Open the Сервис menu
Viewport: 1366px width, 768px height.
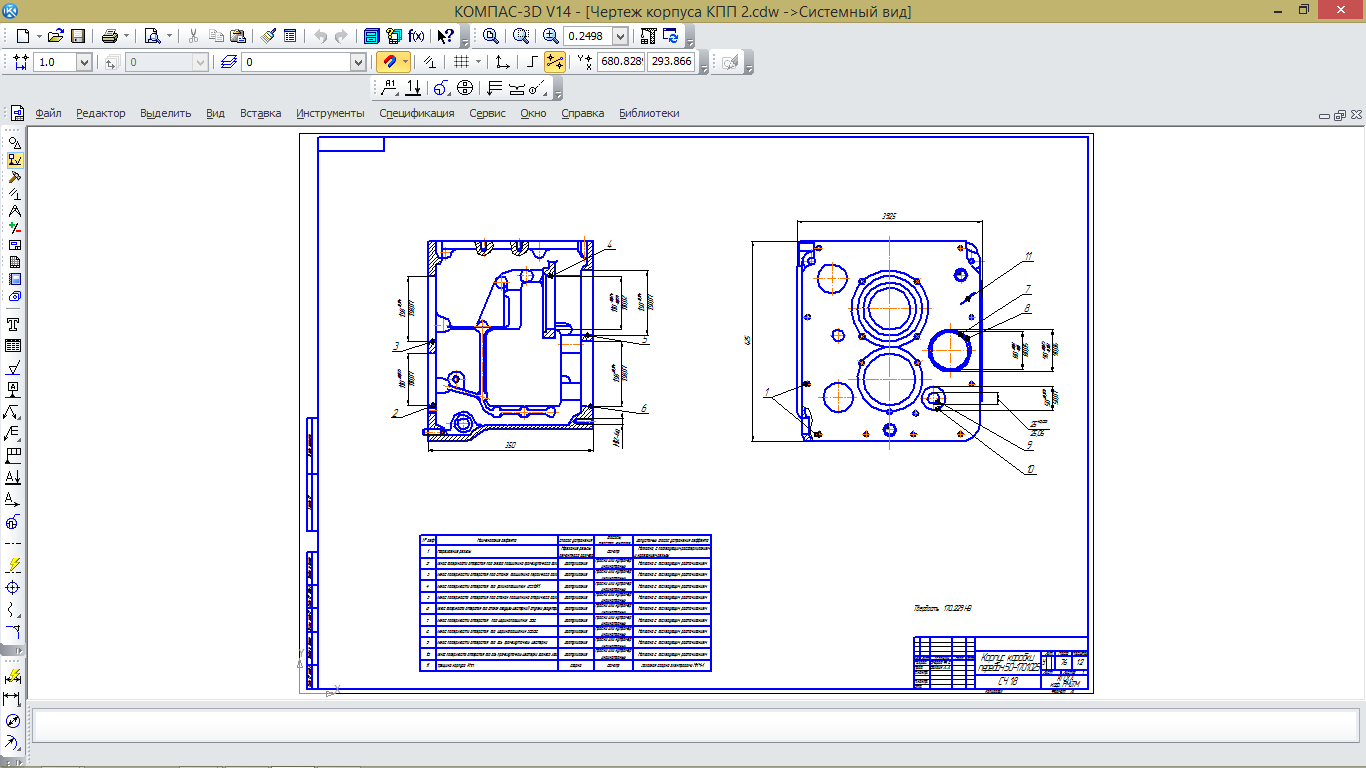tap(488, 113)
